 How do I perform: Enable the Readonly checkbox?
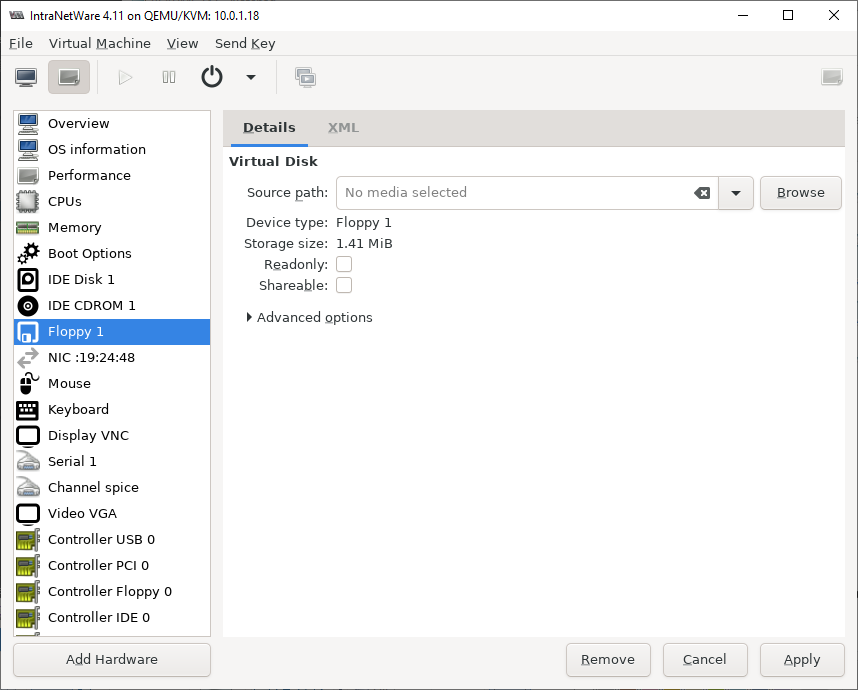pos(344,264)
